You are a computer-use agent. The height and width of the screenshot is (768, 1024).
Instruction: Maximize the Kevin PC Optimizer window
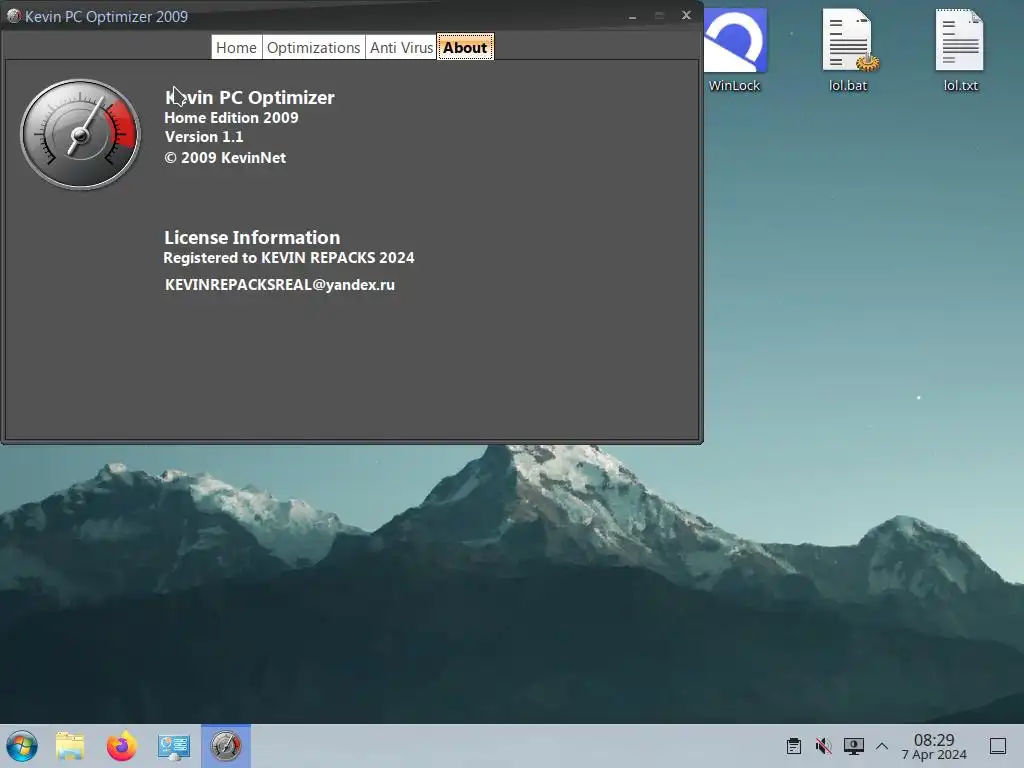pyautogui.click(x=660, y=16)
